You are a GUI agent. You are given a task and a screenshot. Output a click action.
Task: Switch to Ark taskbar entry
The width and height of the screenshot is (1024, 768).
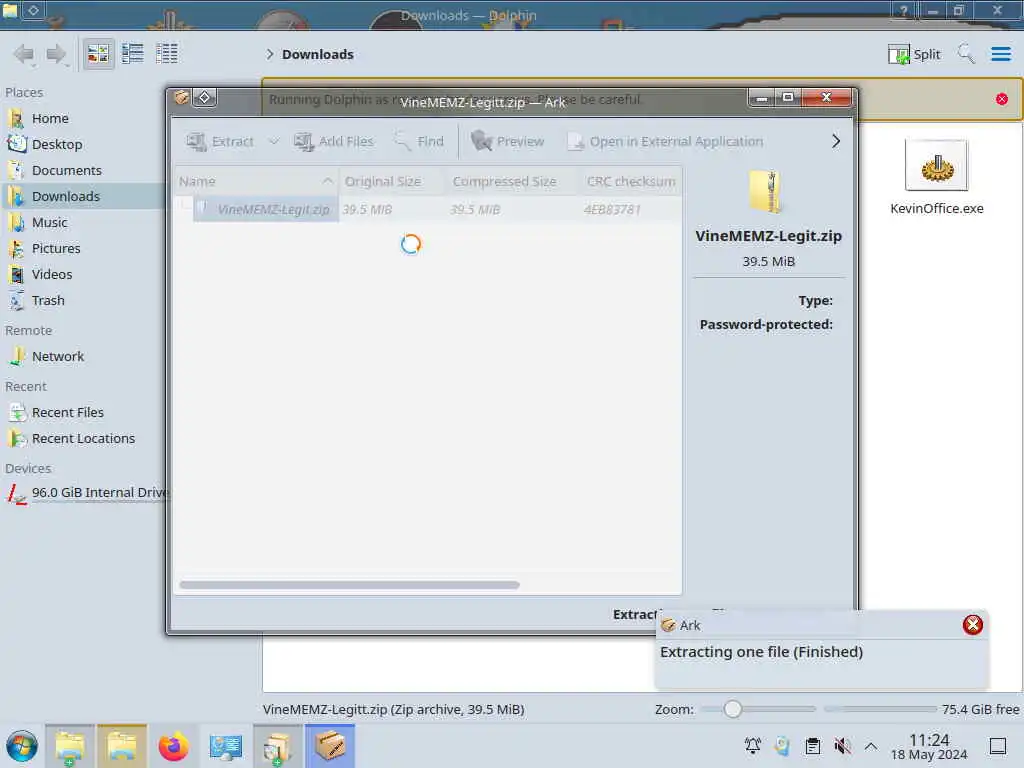pos(330,746)
